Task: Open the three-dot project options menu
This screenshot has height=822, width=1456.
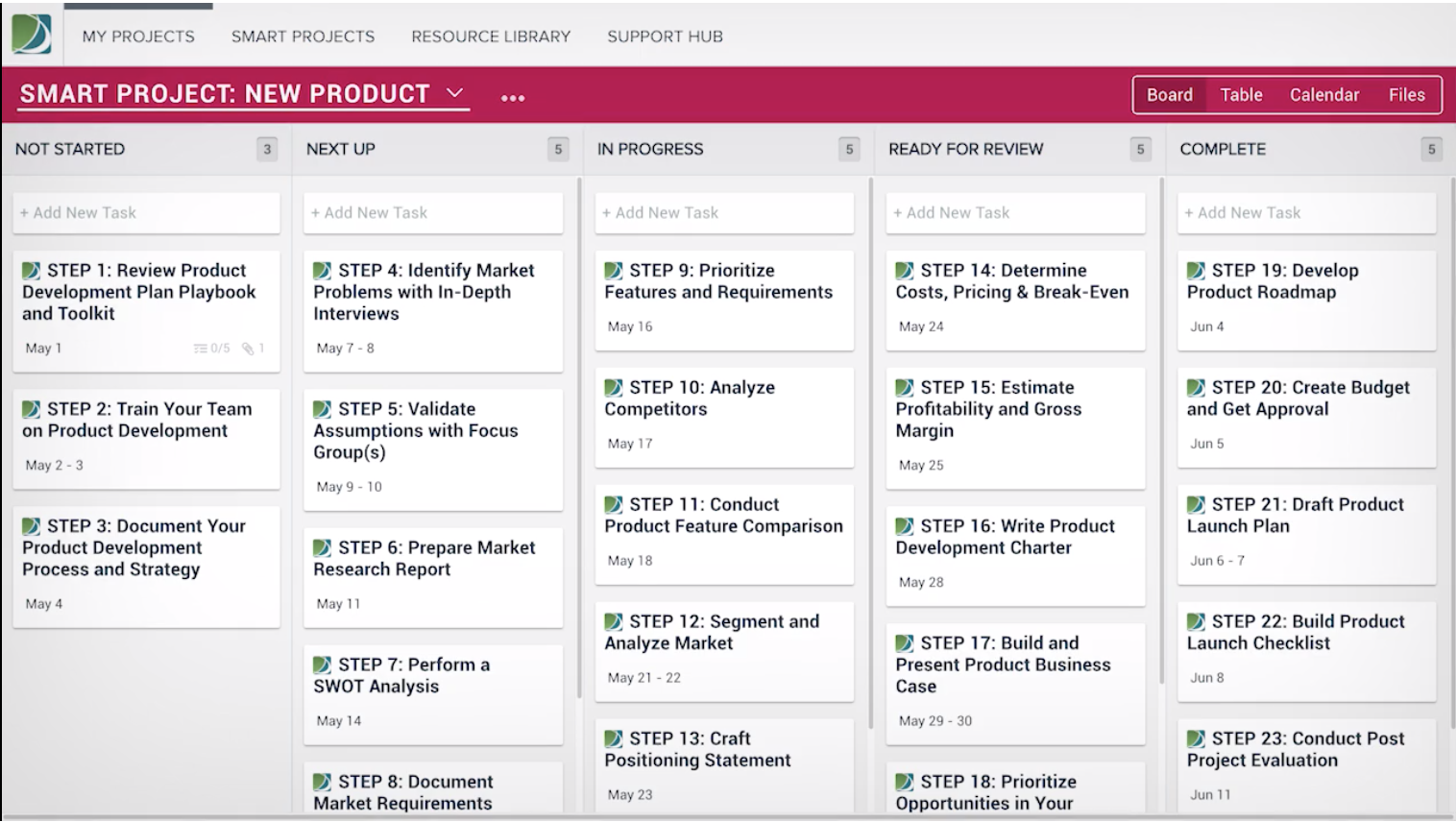Action: coord(513,97)
